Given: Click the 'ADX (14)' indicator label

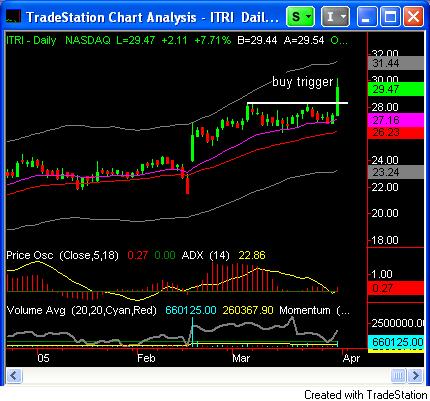Looking at the screenshot, I should (x=206, y=255).
